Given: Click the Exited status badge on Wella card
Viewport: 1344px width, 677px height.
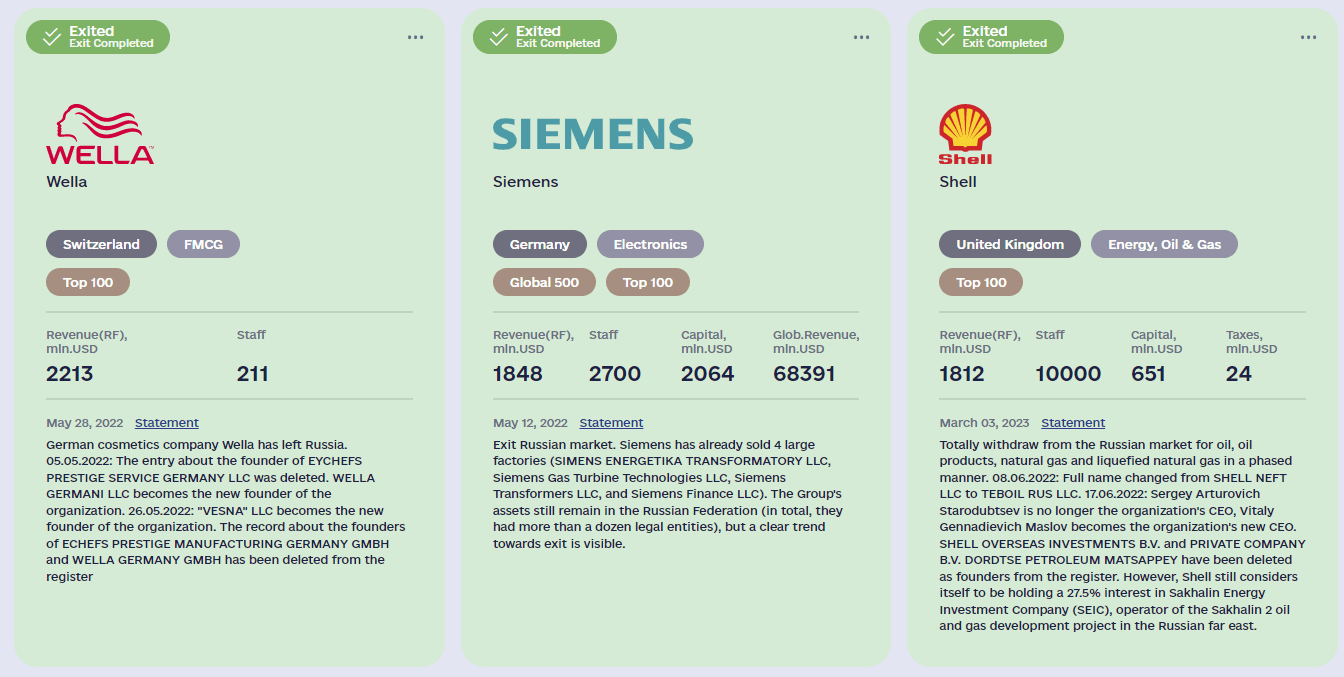Looking at the screenshot, I should [98, 37].
